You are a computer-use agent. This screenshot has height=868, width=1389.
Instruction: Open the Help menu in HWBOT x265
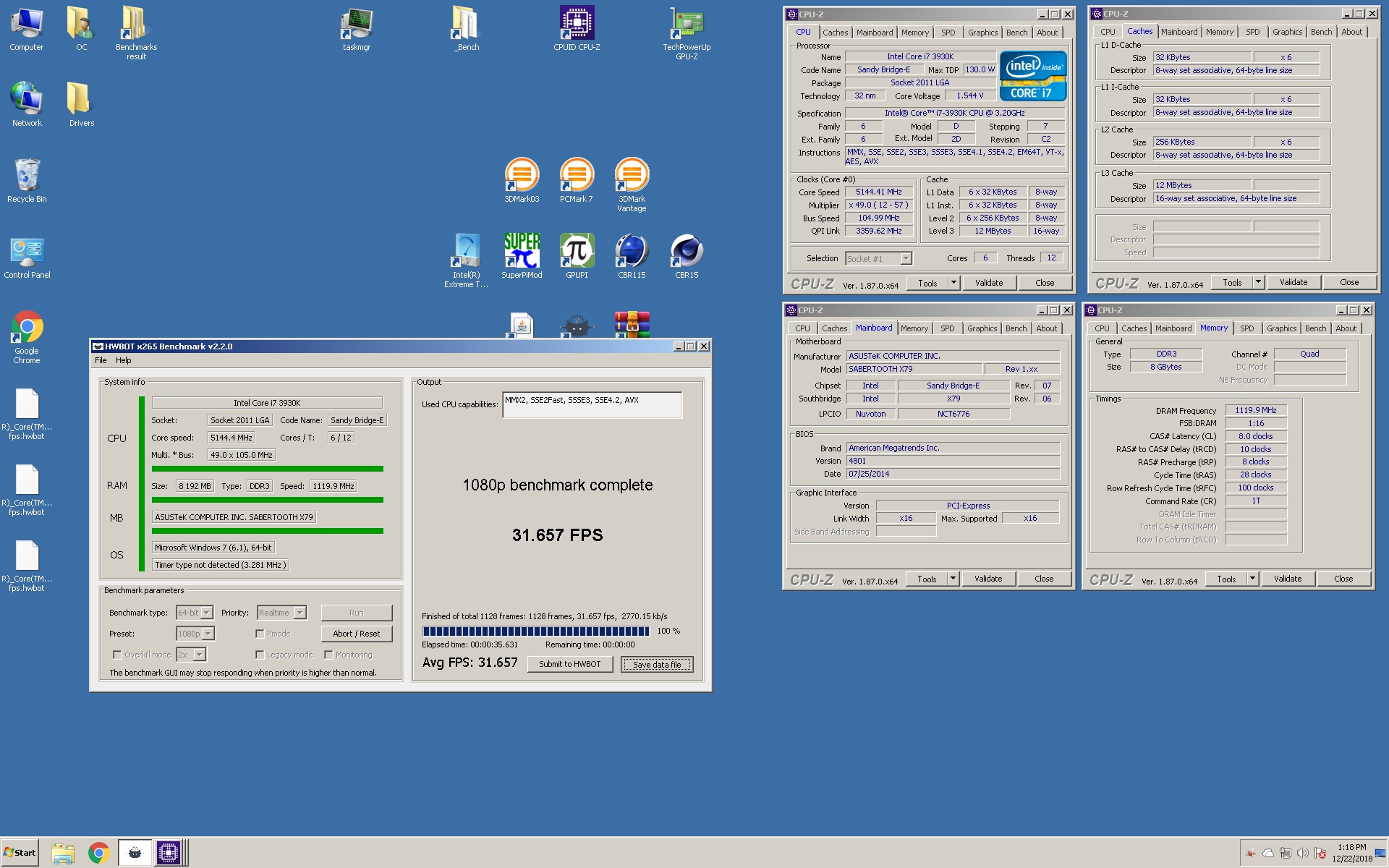point(124,360)
